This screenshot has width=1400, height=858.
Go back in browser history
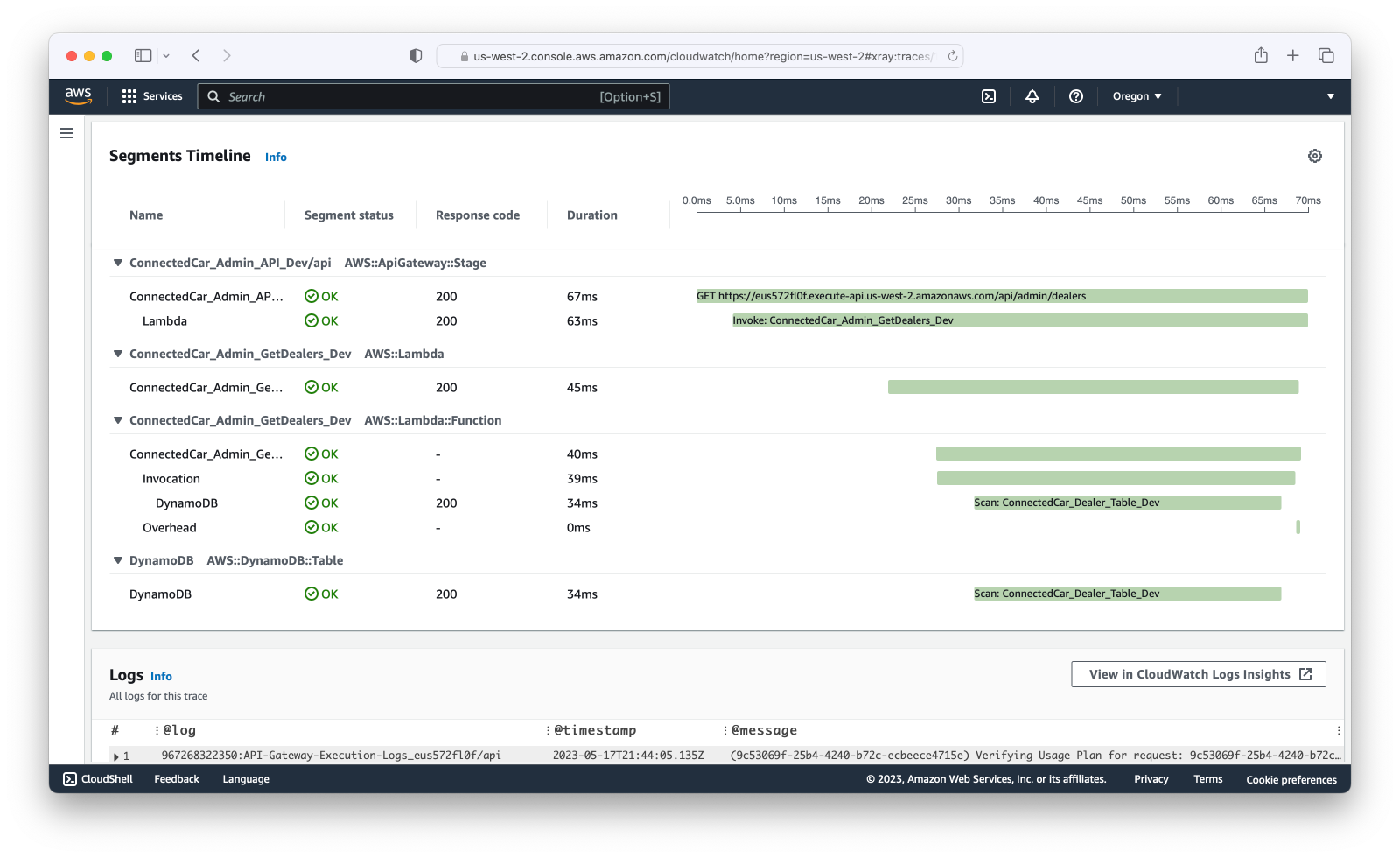196,56
